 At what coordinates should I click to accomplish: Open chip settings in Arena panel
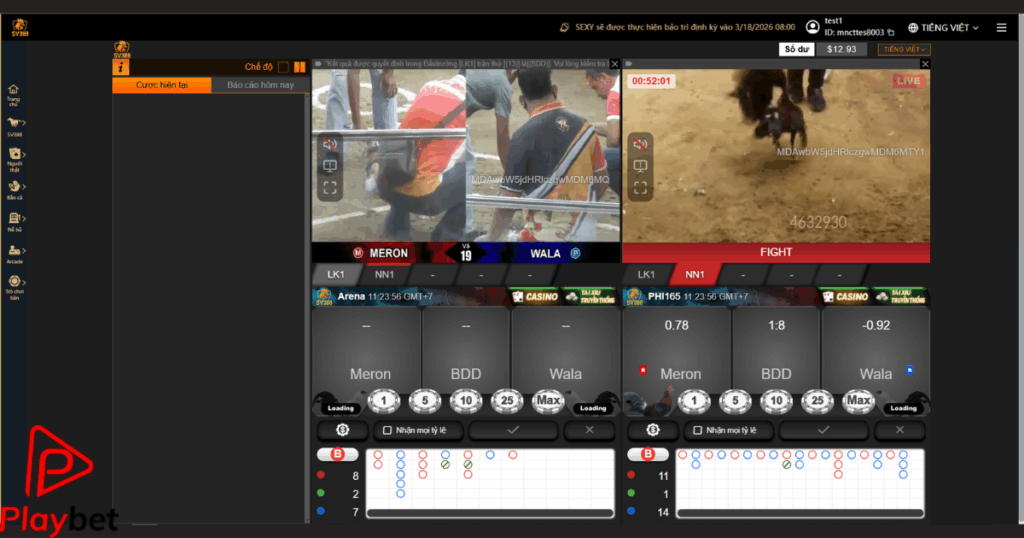tap(343, 430)
